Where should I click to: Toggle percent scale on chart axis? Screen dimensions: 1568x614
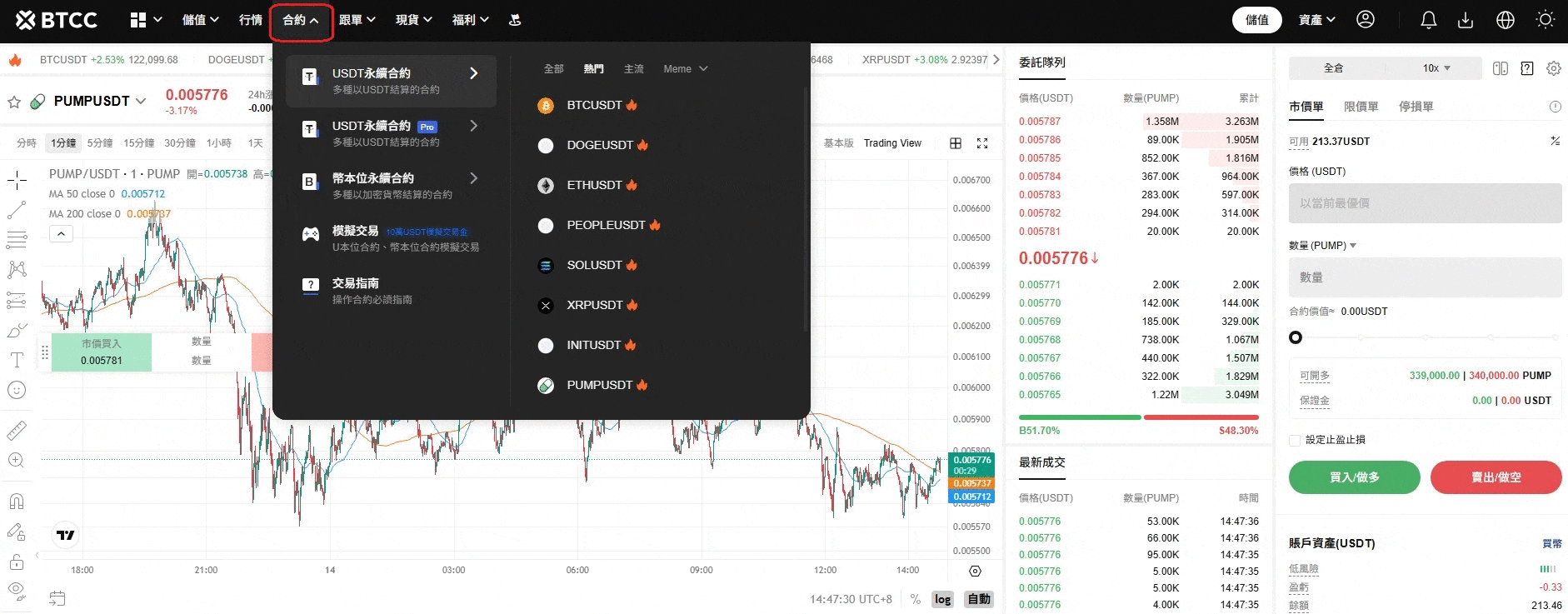click(x=916, y=599)
